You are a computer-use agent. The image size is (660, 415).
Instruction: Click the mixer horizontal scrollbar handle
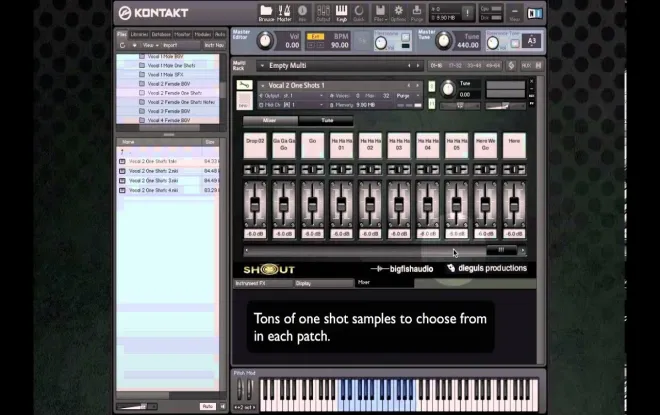coord(501,250)
